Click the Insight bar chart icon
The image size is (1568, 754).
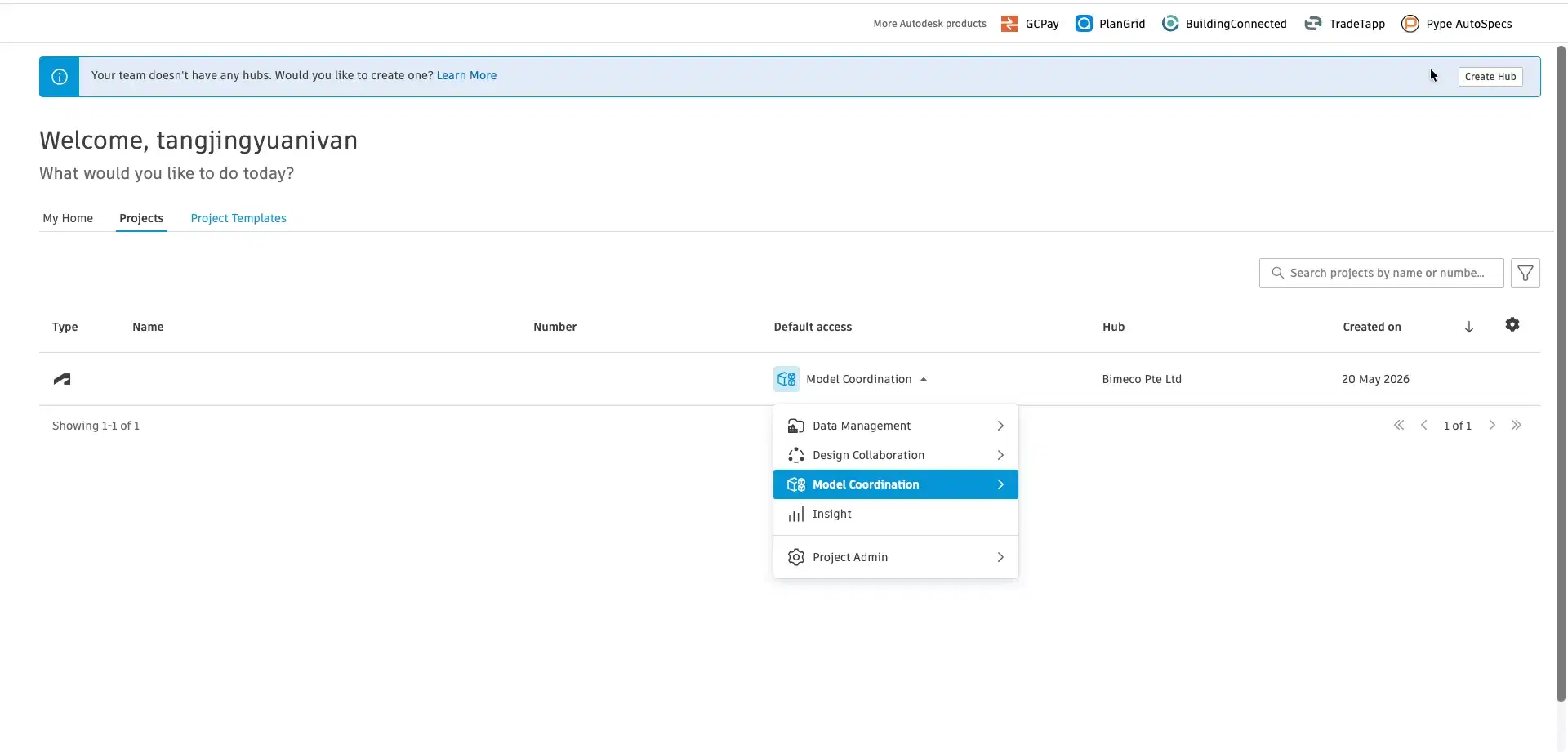click(x=795, y=514)
